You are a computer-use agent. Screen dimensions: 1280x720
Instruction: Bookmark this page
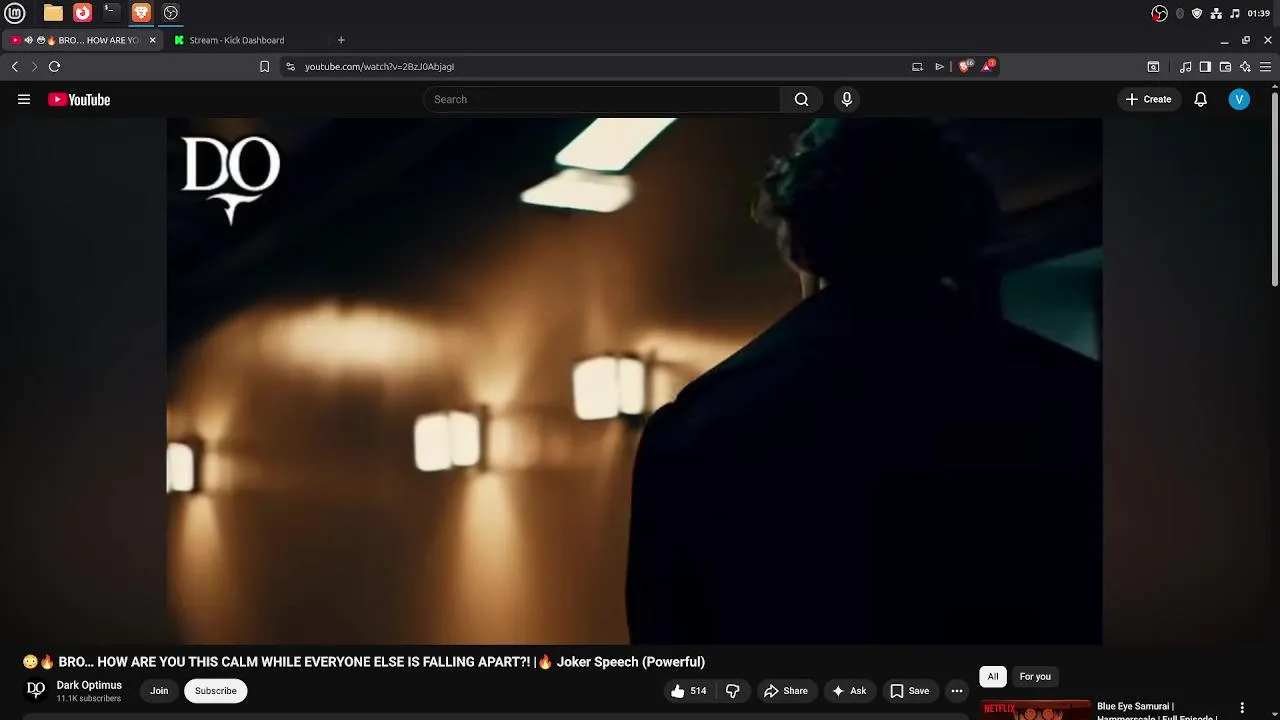264,67
